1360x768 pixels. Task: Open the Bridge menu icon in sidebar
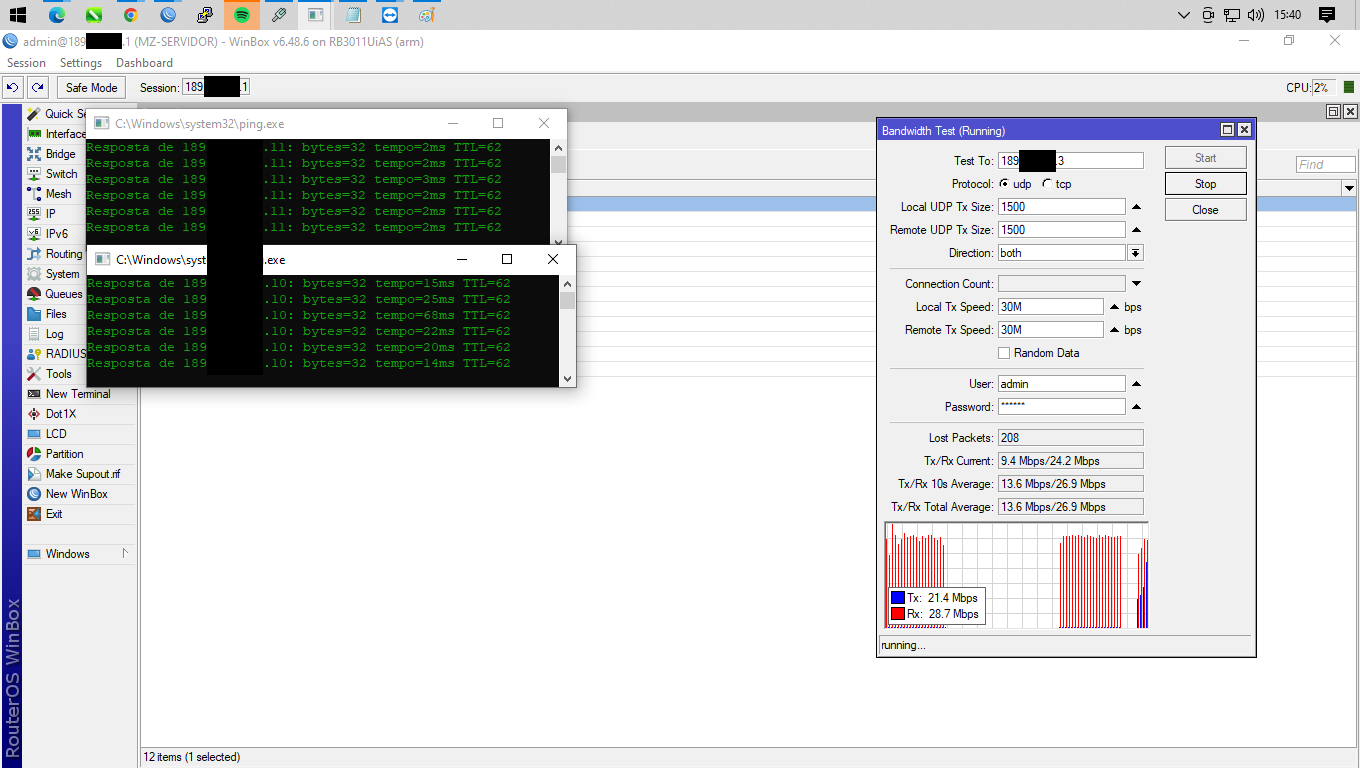tap(35, 154)
